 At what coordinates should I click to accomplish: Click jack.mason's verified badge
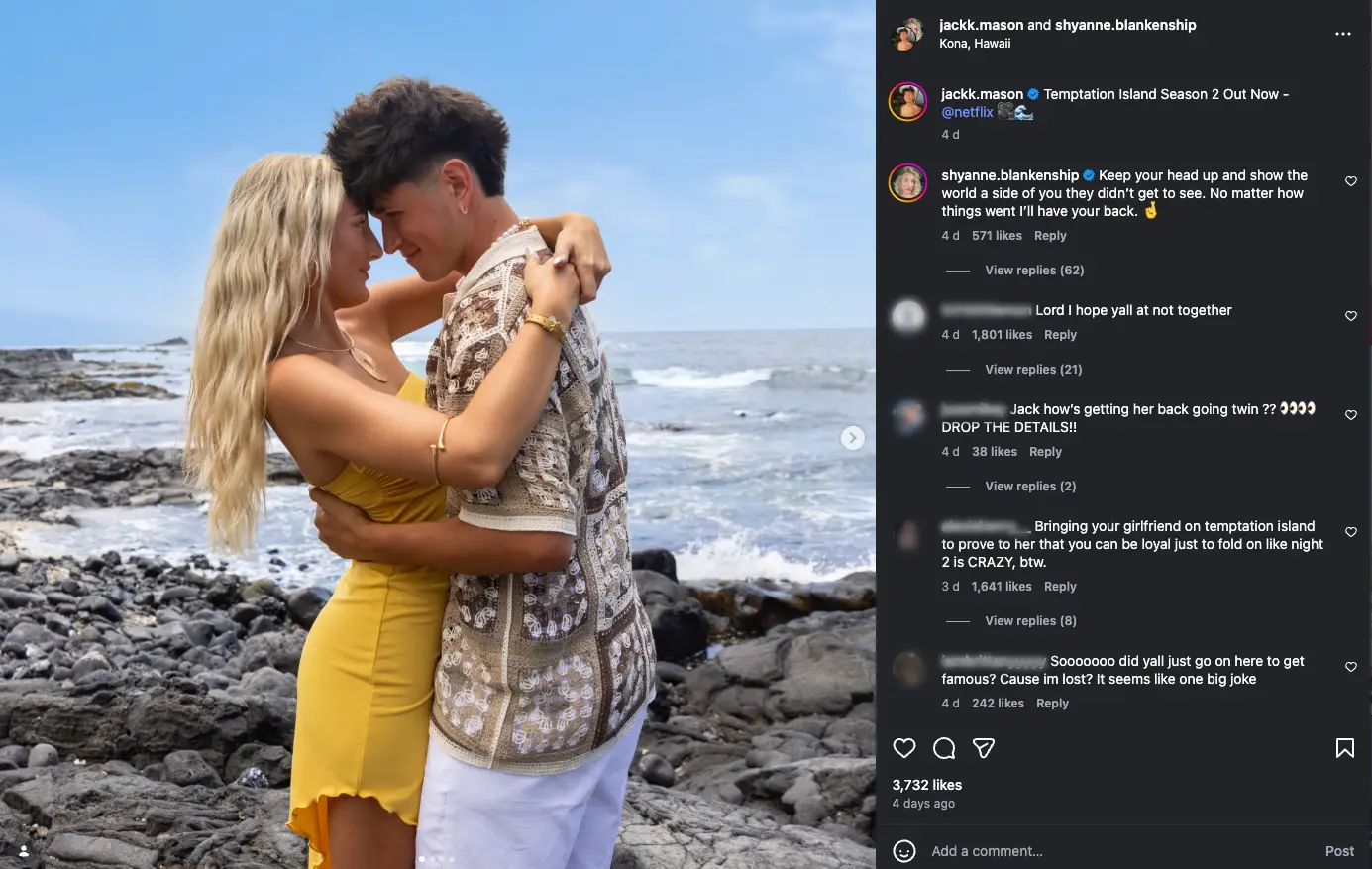[1031, 93]
